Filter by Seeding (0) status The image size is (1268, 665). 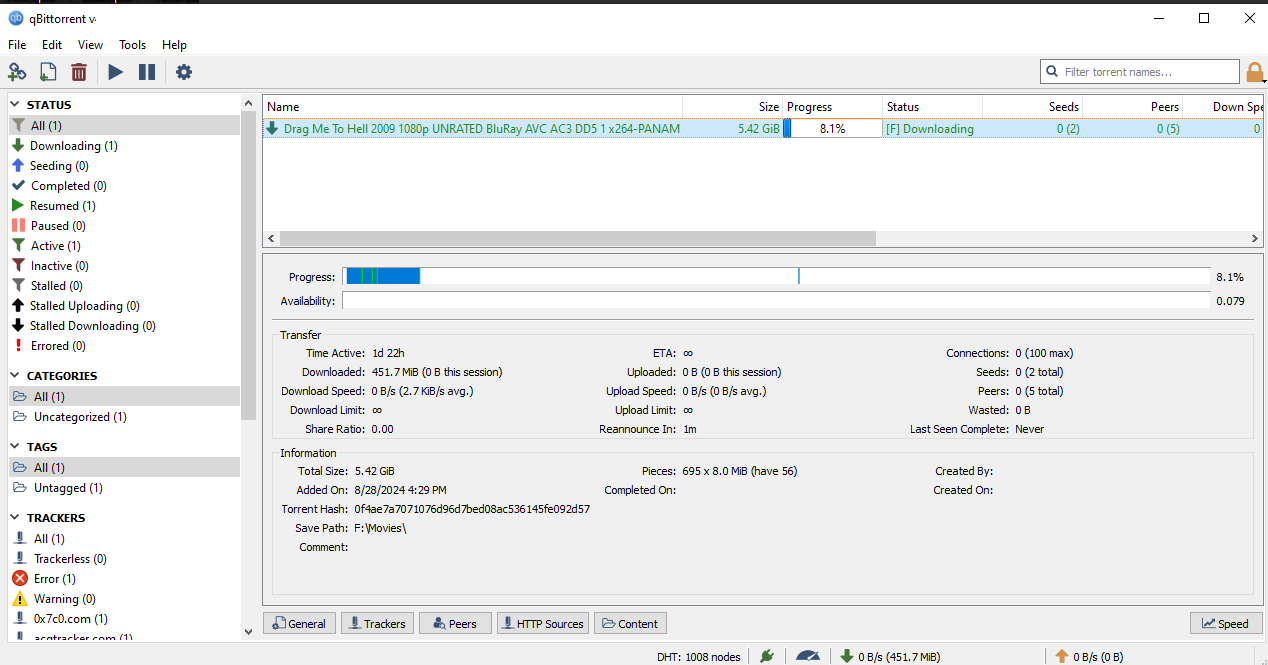125,165
